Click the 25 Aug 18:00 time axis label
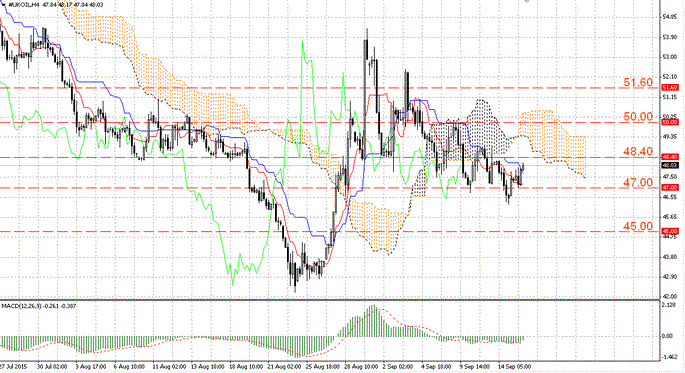 pos(323,366)
